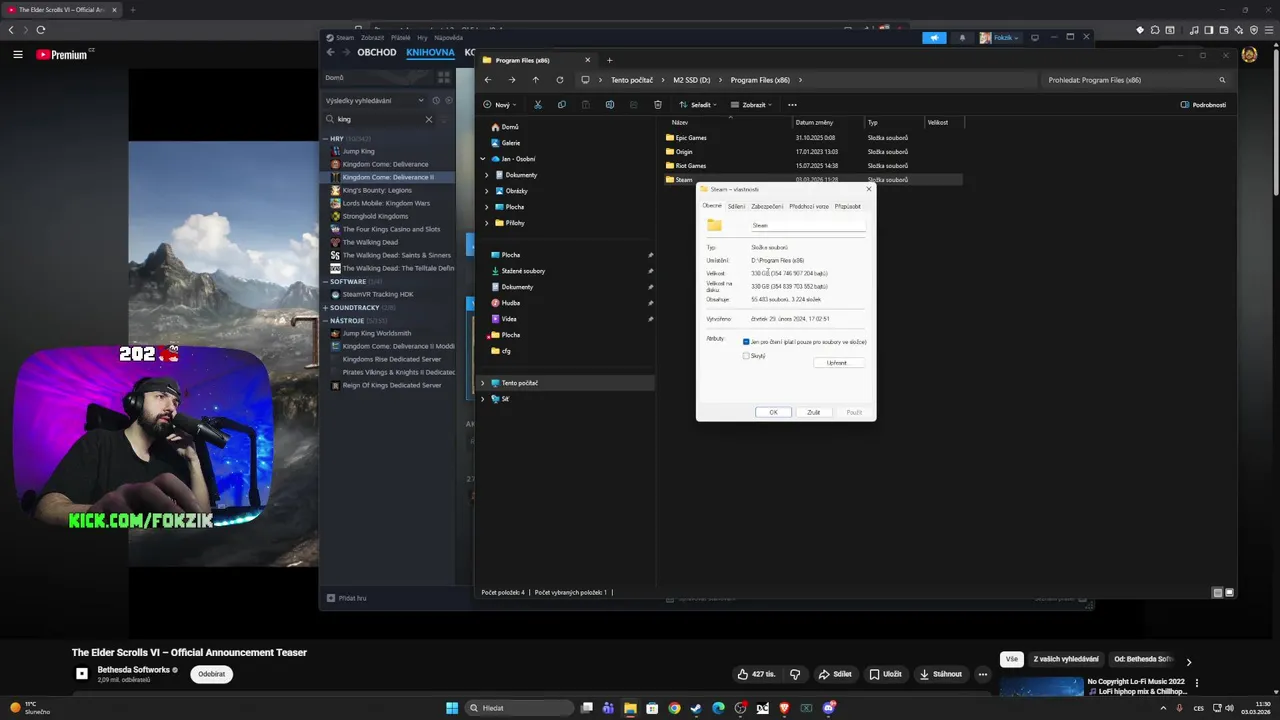Open the Zobrazit view dropdown
Image resolution: width=1280 pixels, height=720 pixels.
752,104
